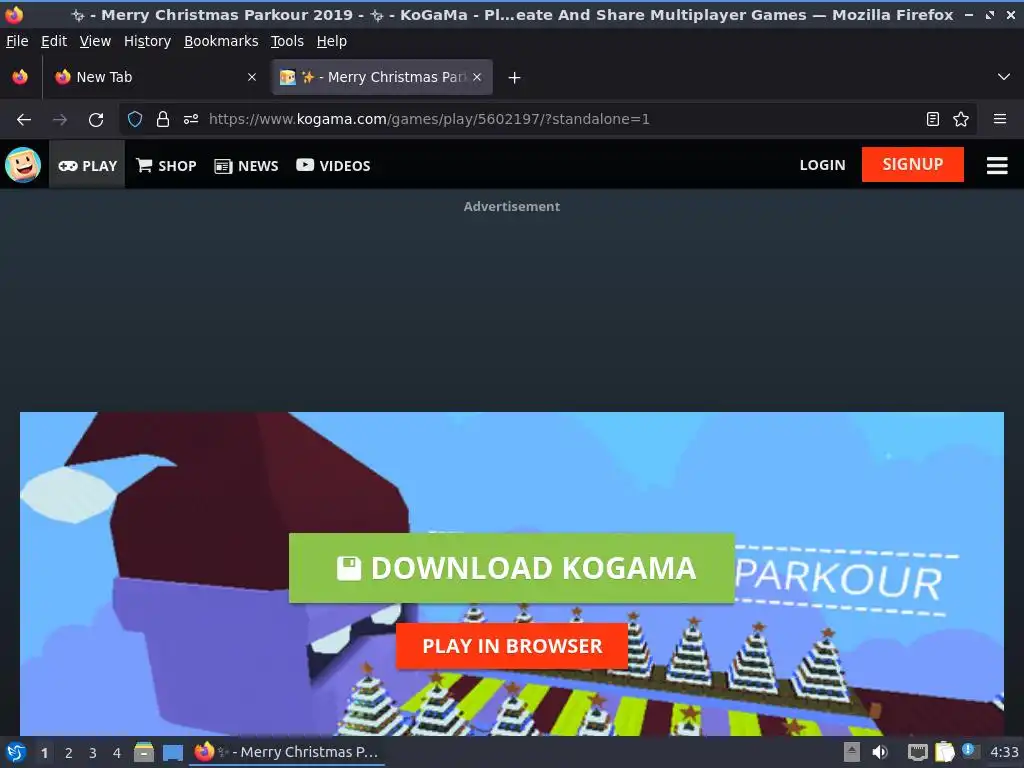
Task: Toggle reader view icon in address bar
Action: [933, 120]
